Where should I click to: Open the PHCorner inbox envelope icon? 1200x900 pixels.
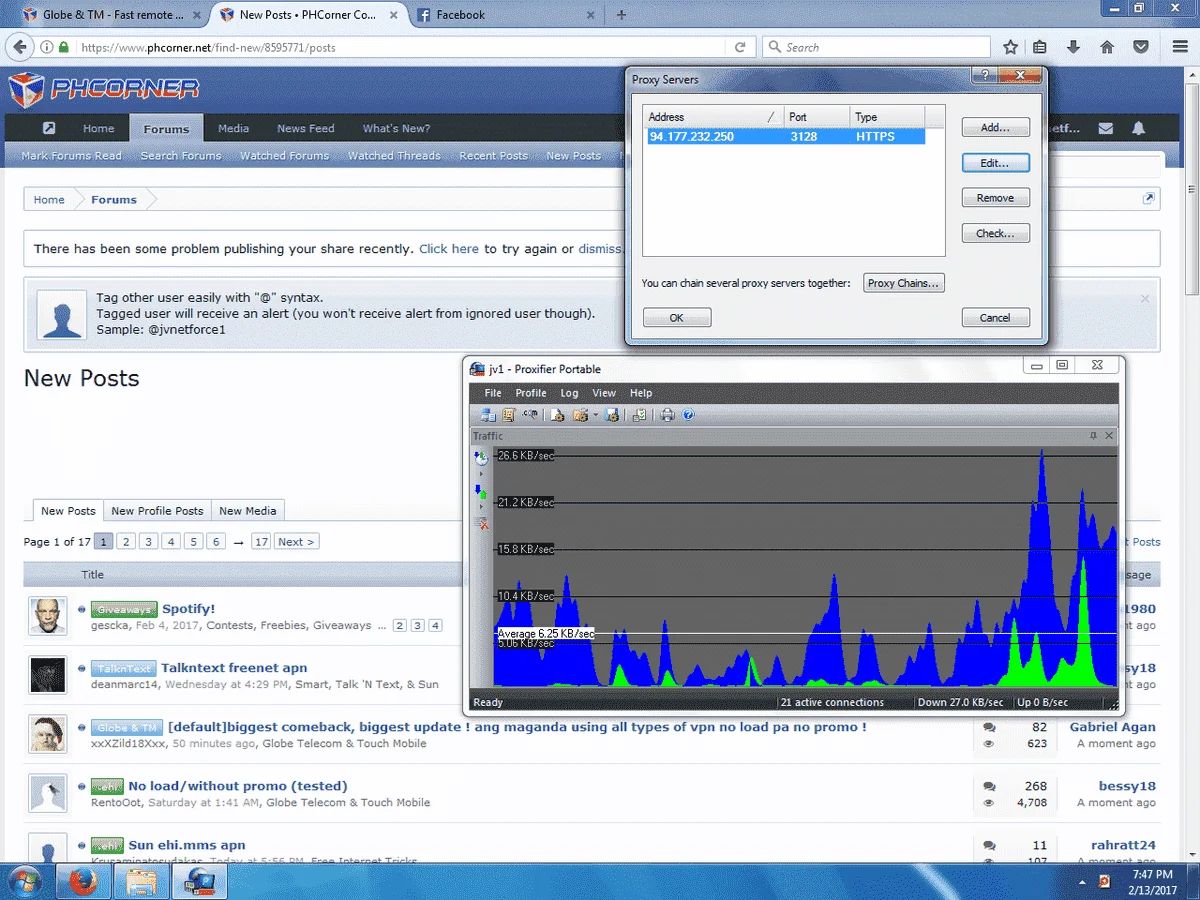[1105, 128]
